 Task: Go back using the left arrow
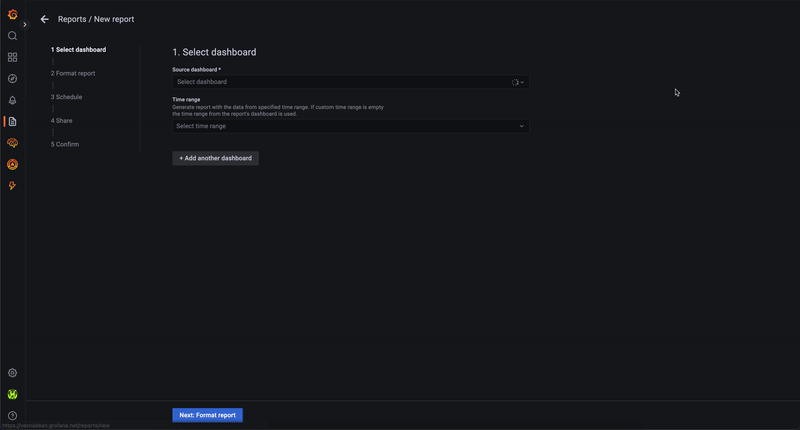pyautogui.click(x=44, y=19)
